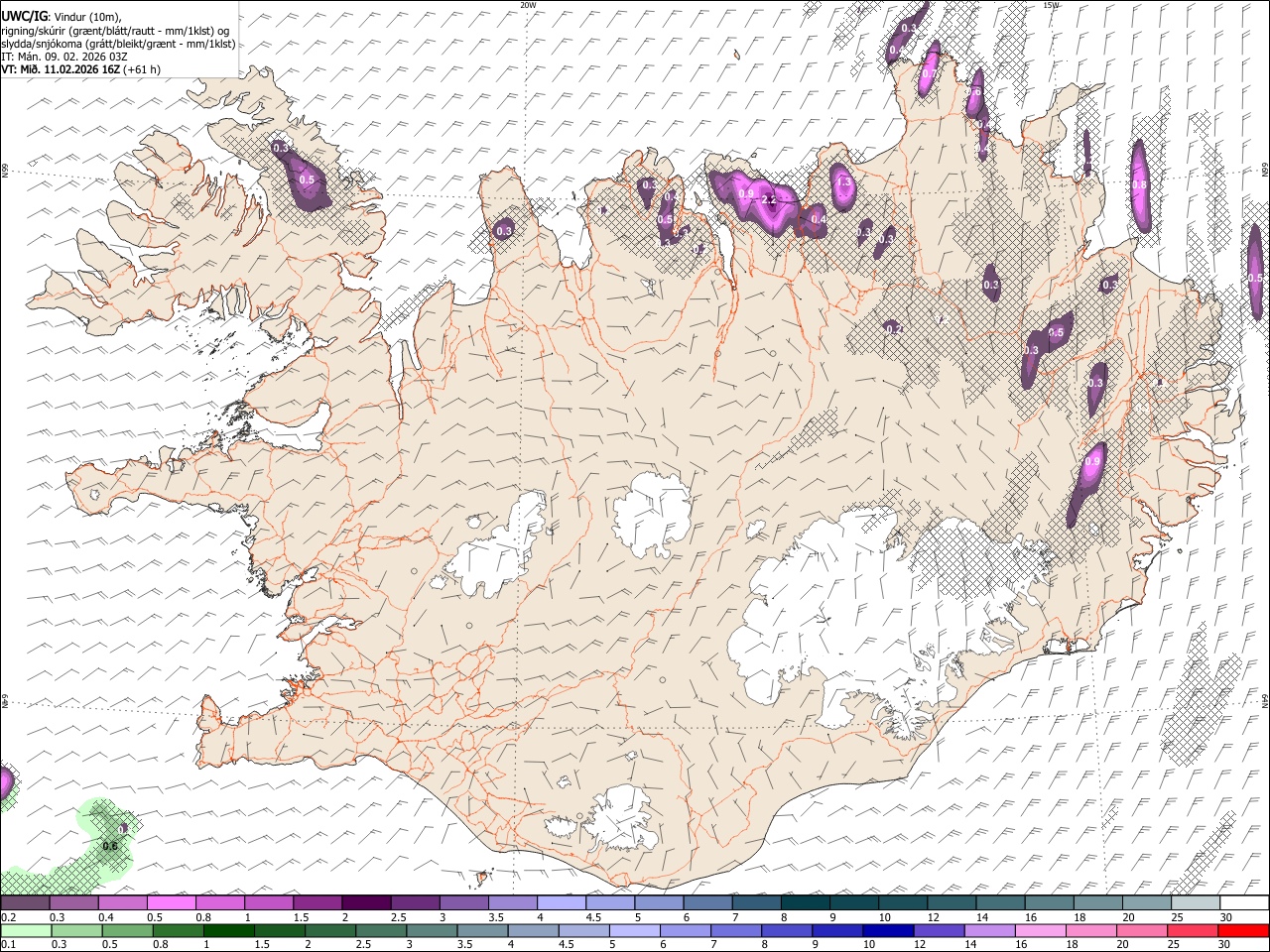Image resolution: width=1270 pixels, height=952 pixels.
Task: Click the upper legend swatch labeled 4.5
Action: (609, 903)
